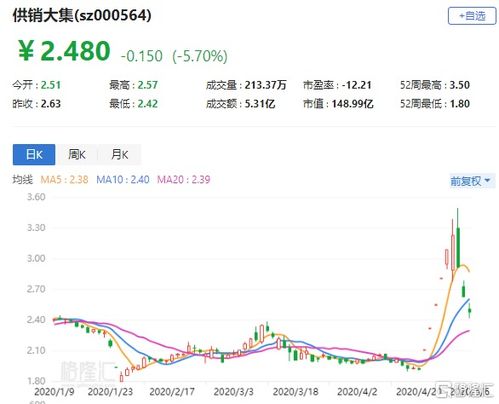
Task: Click the stock title 供销大集(sz000564)
Action: click(x=82, y=15)
